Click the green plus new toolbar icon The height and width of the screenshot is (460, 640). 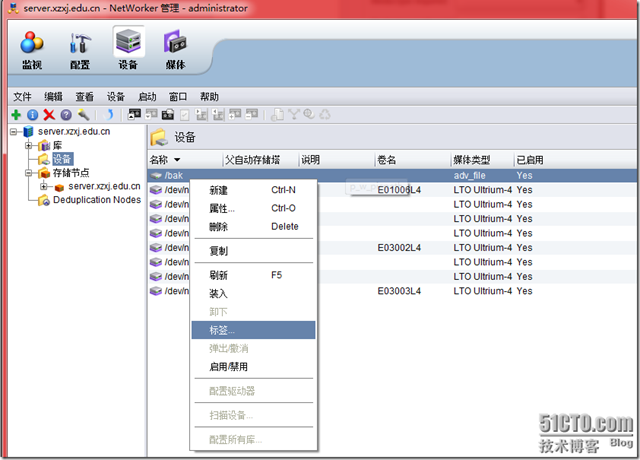pyautogui.click(x=16, y=115)
